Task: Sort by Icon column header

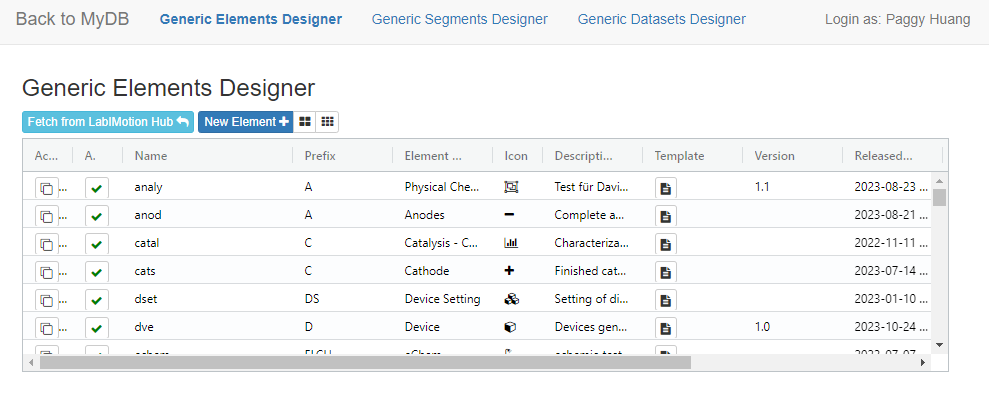Action: (x=517, y=156)
